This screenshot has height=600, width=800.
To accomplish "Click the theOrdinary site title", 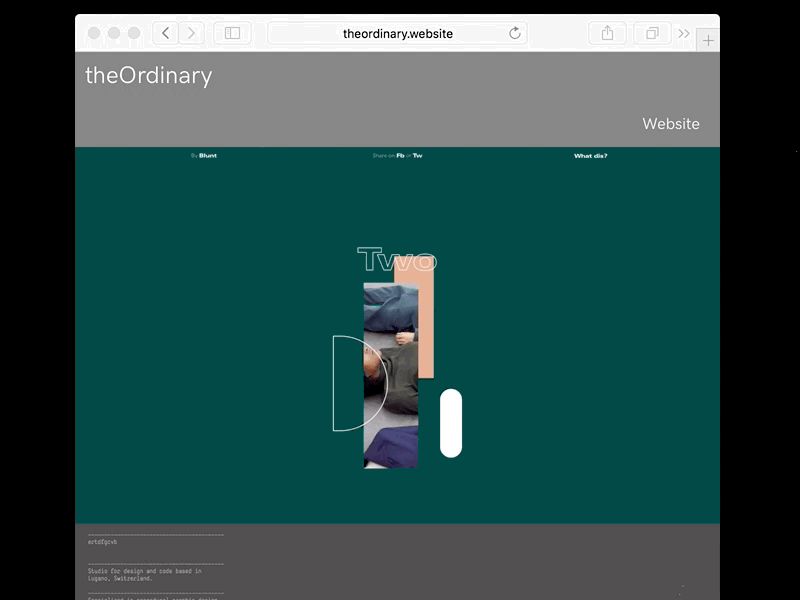I will click(x=148, y=76).
